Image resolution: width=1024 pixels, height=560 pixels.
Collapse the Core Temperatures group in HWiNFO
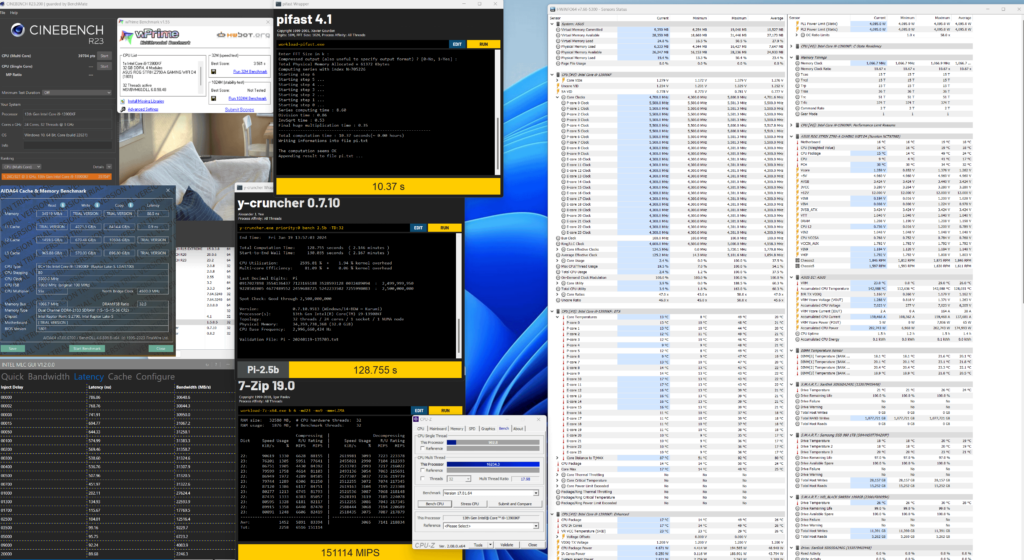click(x=558, y=317)
